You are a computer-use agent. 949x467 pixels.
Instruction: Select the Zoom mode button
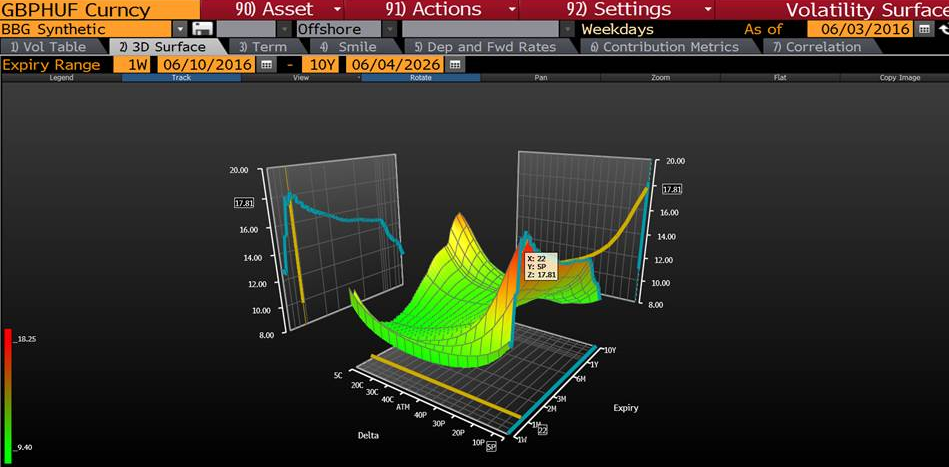(660, 77)
